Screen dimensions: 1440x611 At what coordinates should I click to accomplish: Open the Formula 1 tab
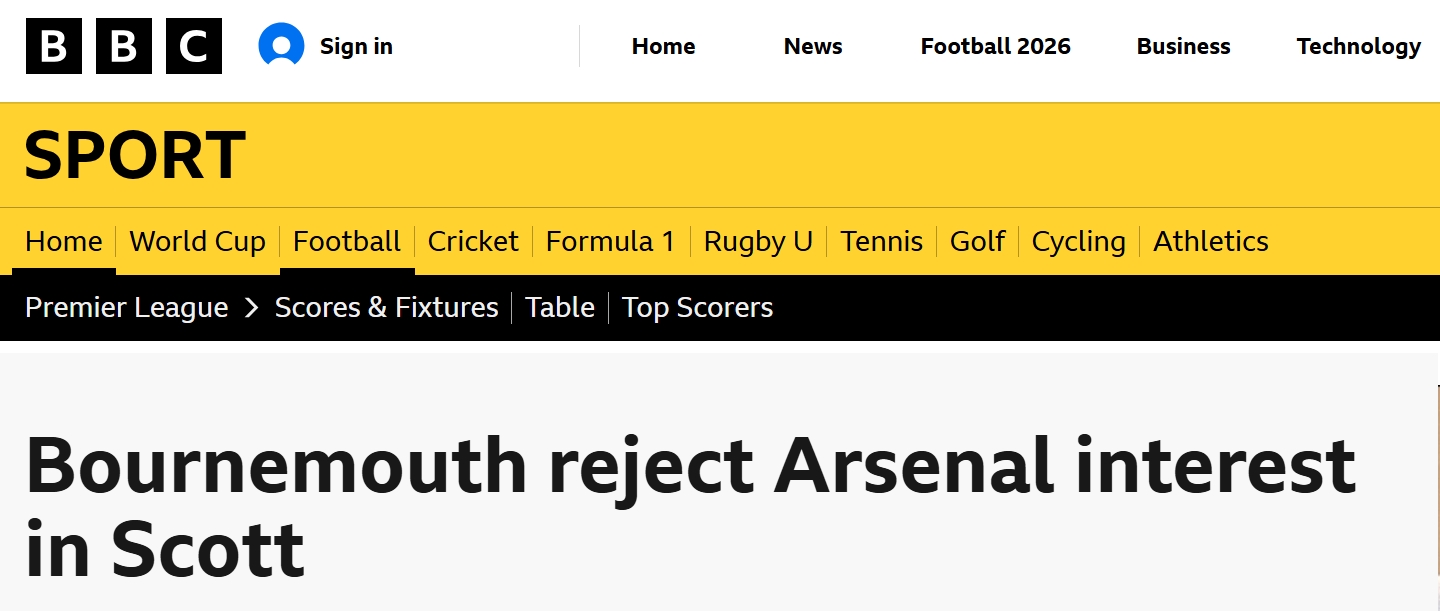pos(610,241)
